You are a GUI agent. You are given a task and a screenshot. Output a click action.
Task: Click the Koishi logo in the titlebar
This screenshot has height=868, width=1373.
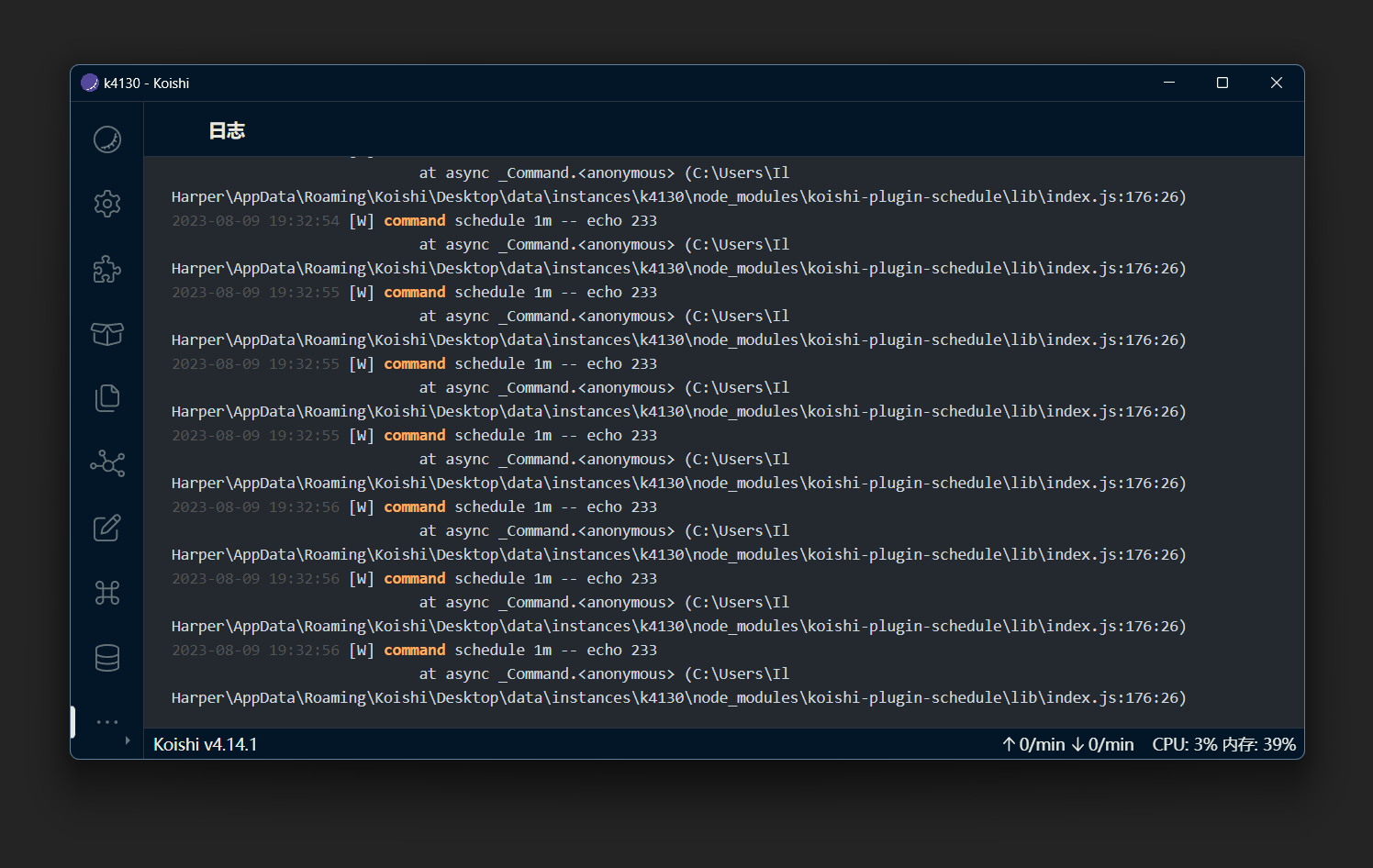89,83
